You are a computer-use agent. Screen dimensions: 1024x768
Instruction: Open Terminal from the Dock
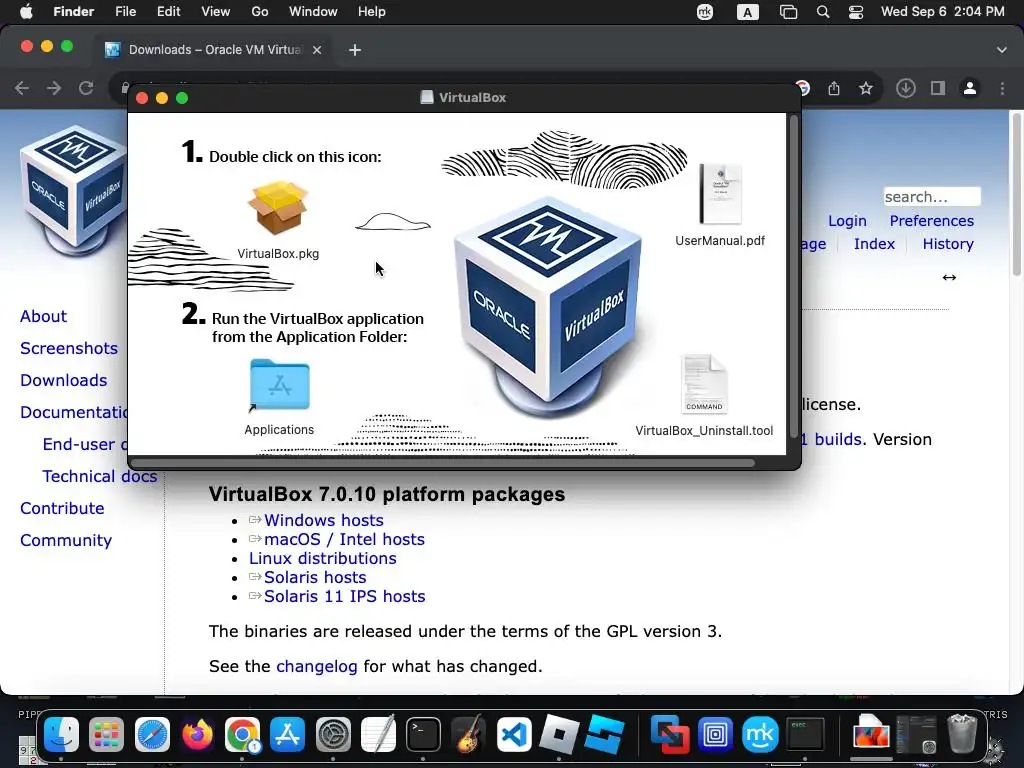pos(423,734)
